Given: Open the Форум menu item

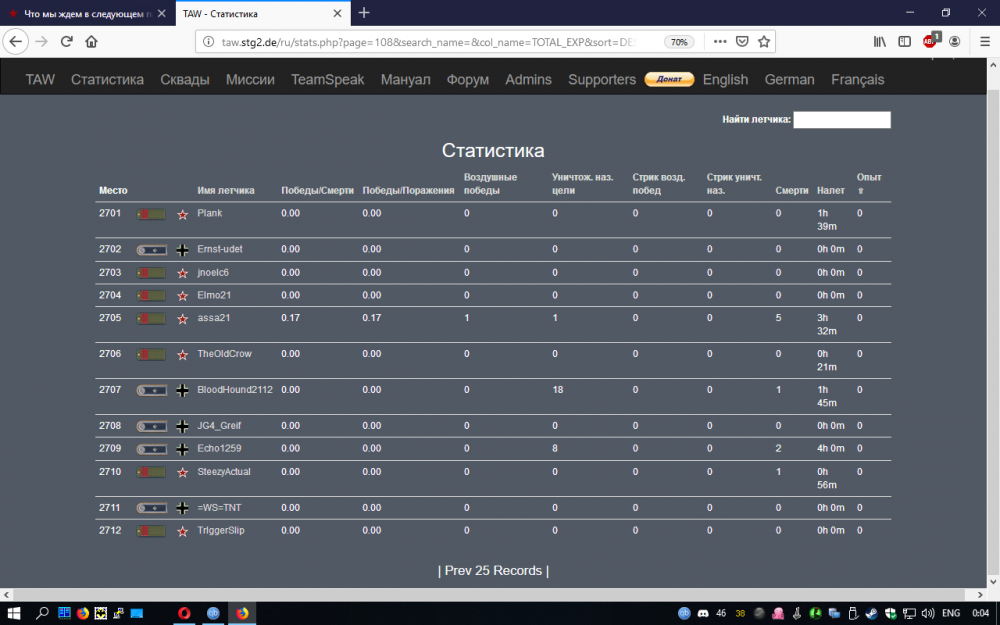Looking at the screenshot, I should pos(467,80).
